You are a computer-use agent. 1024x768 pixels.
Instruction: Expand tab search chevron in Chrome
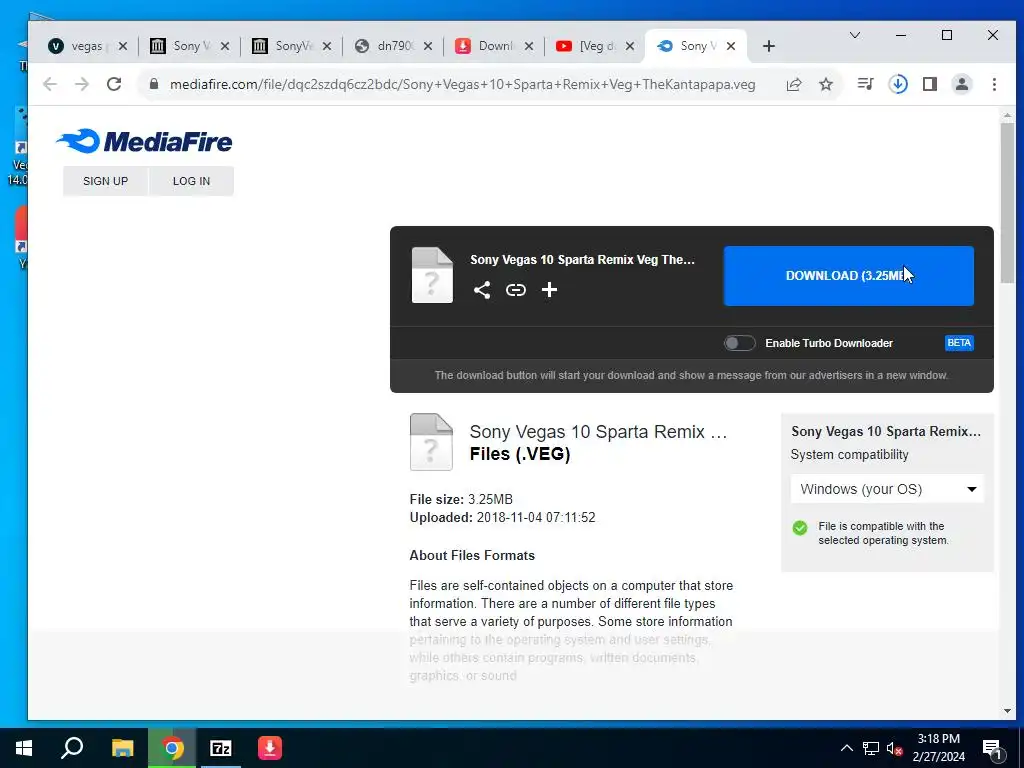click(x=854, y=35)
